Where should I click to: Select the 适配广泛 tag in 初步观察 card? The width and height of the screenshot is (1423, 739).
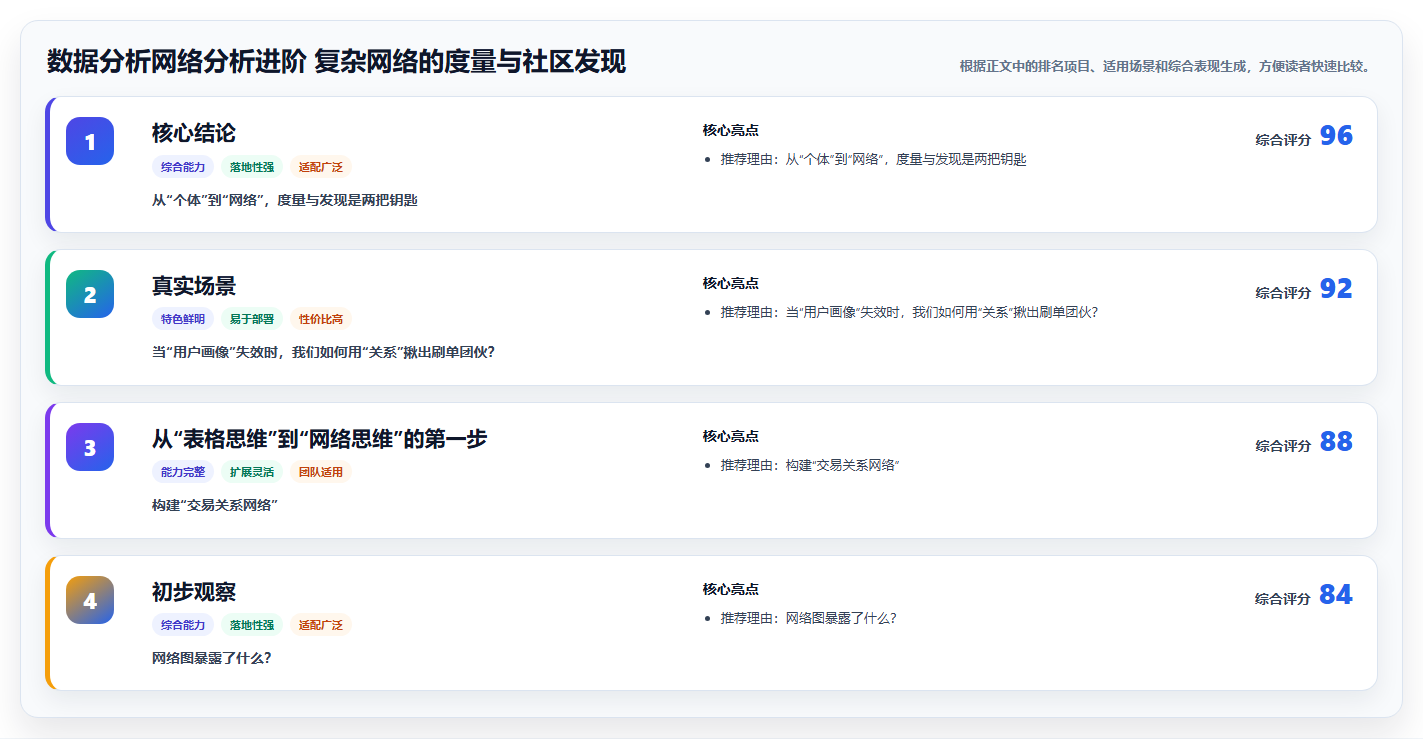point(321,625)
